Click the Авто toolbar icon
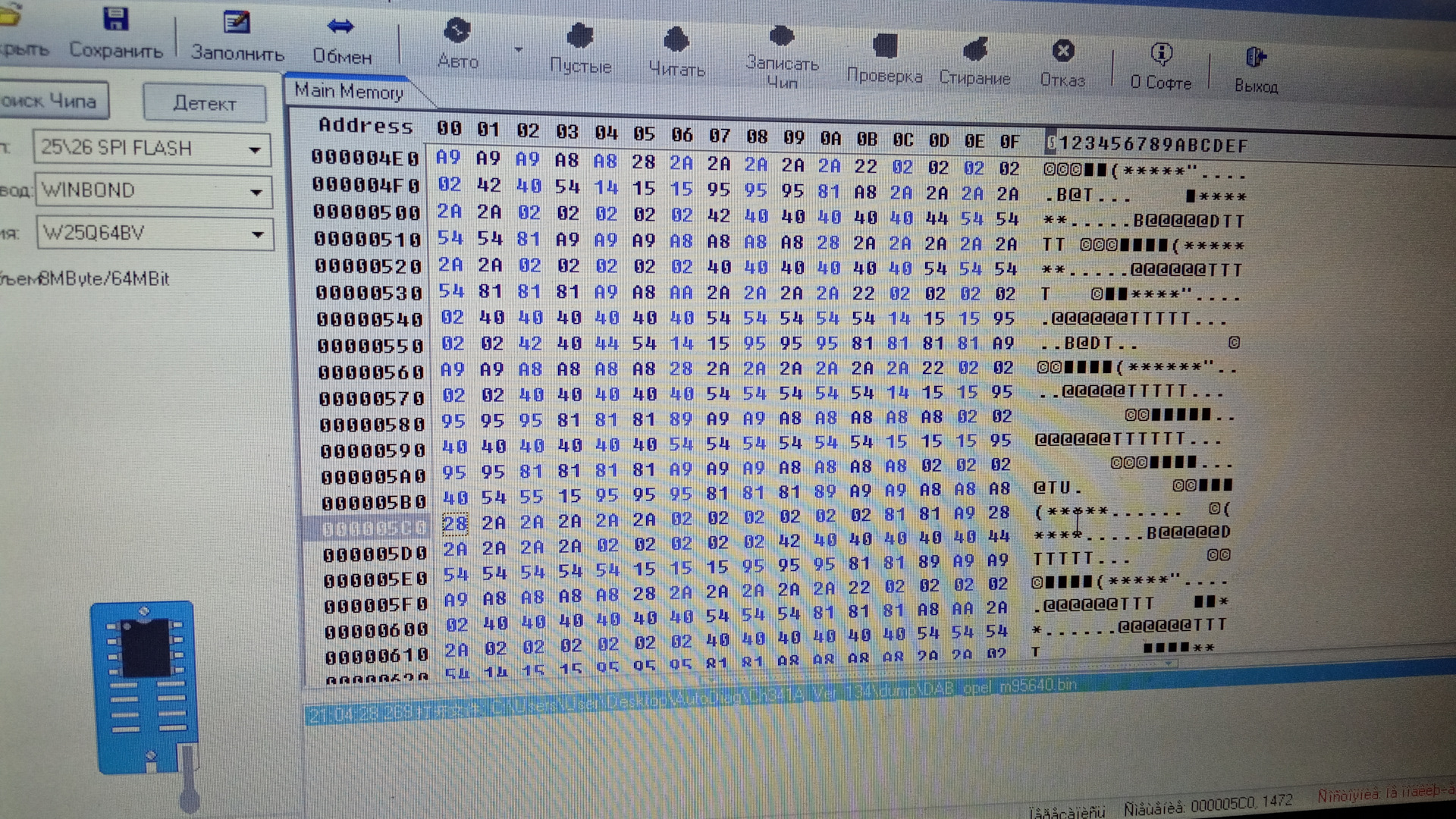 (x=457, y=32)
